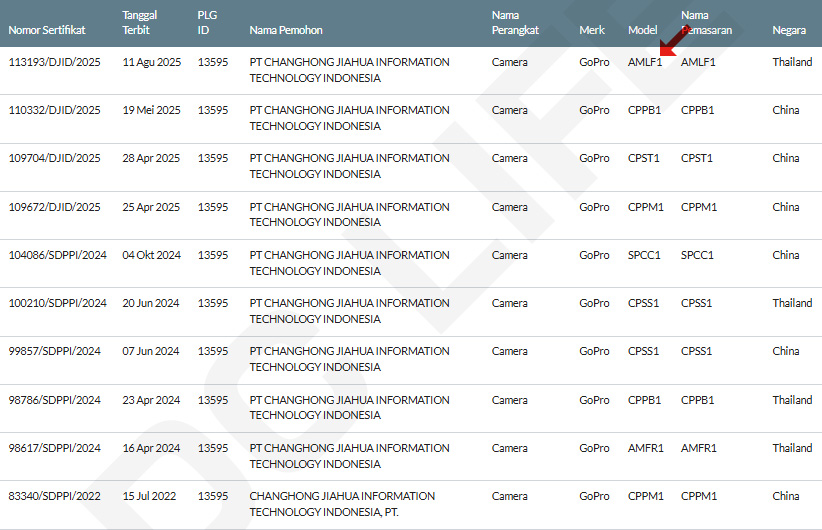The image size is (822, 530).
Task: Click China in the 99857/SDPPI/2024 row
Action: (786, 351)
